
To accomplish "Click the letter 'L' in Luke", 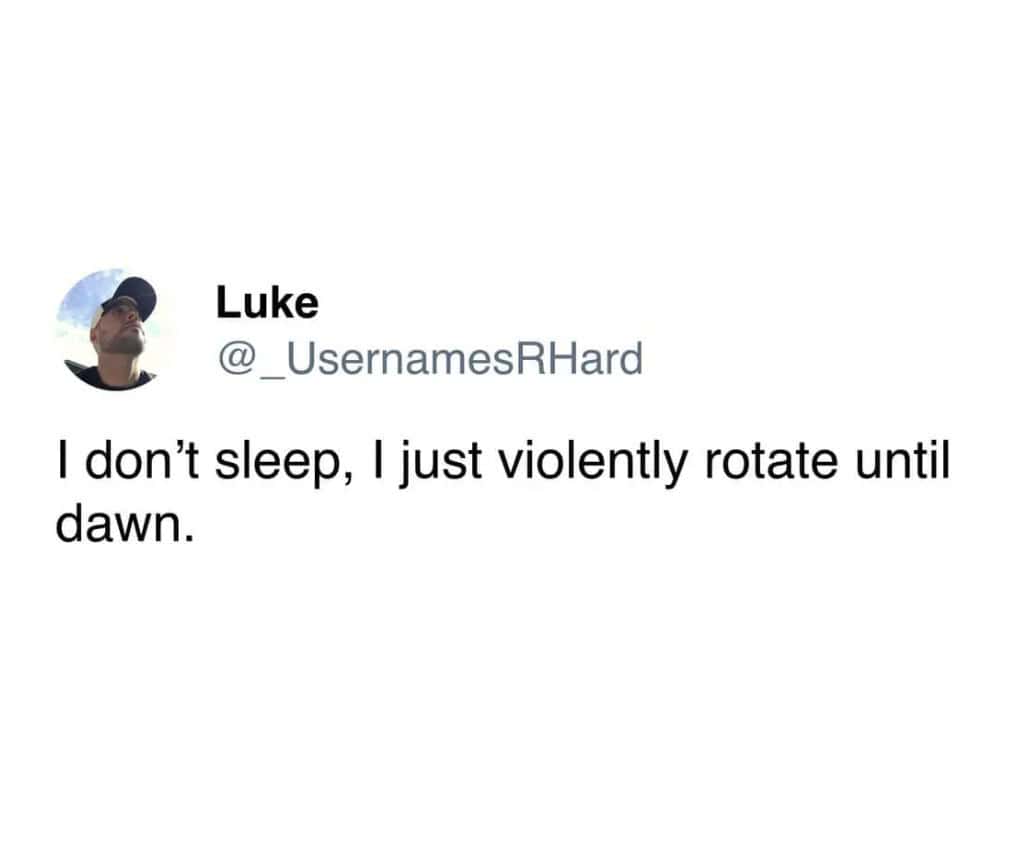I will pyautogui.click(x=227, y=302).
